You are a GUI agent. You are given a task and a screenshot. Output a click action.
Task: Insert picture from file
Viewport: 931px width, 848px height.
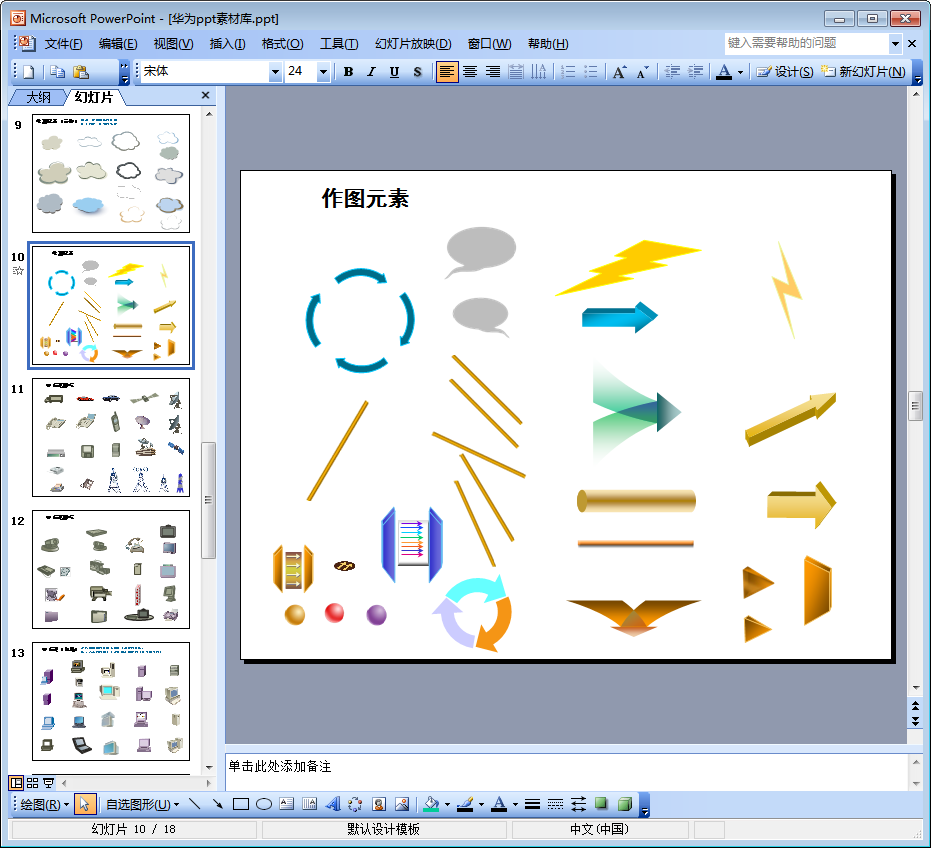click(402, 805)
